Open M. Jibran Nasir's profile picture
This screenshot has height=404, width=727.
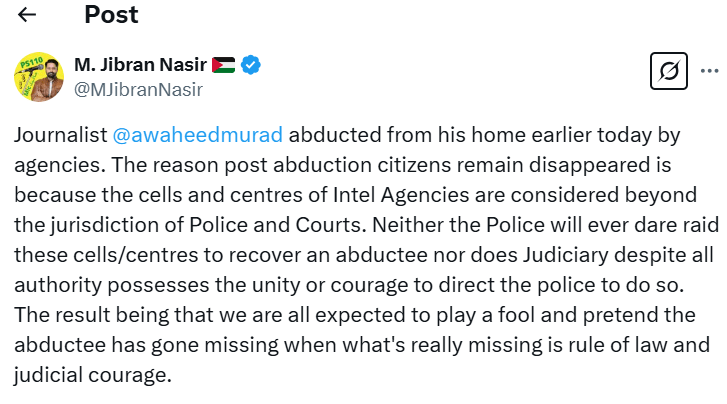pos(39,77)
